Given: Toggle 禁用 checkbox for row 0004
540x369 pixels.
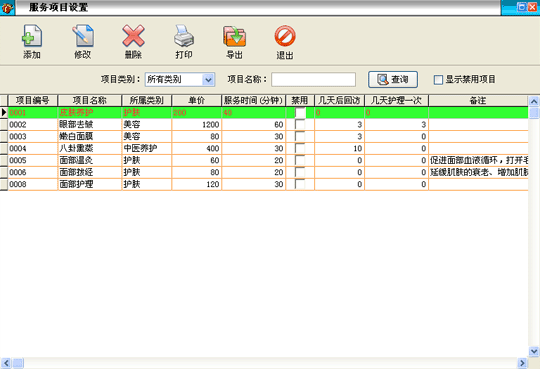Looking at the screenshot, I should click(x=300, y=148).
